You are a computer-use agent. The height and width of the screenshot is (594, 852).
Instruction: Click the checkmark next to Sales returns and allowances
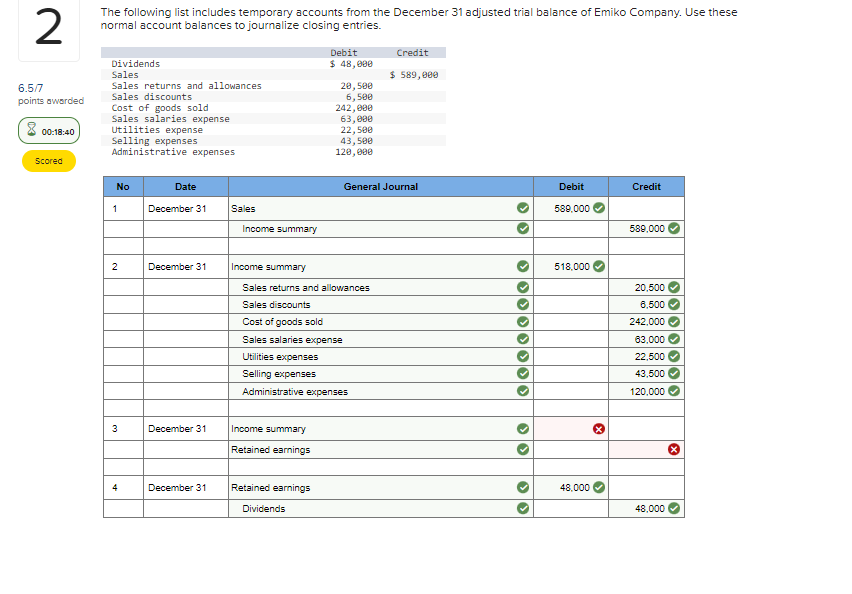pos(521,287)
